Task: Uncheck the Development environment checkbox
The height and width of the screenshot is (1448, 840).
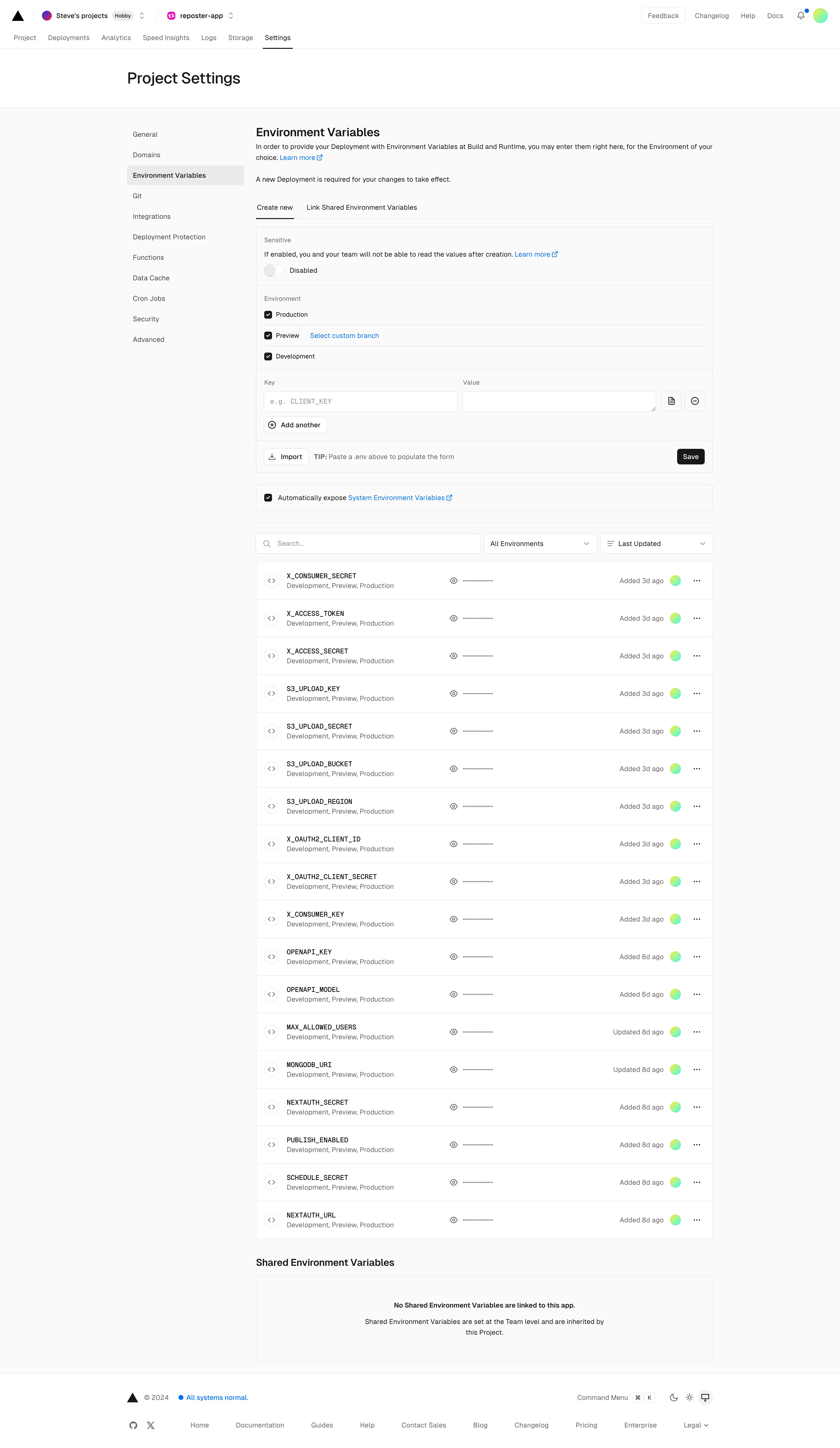Action: [268, 356]
